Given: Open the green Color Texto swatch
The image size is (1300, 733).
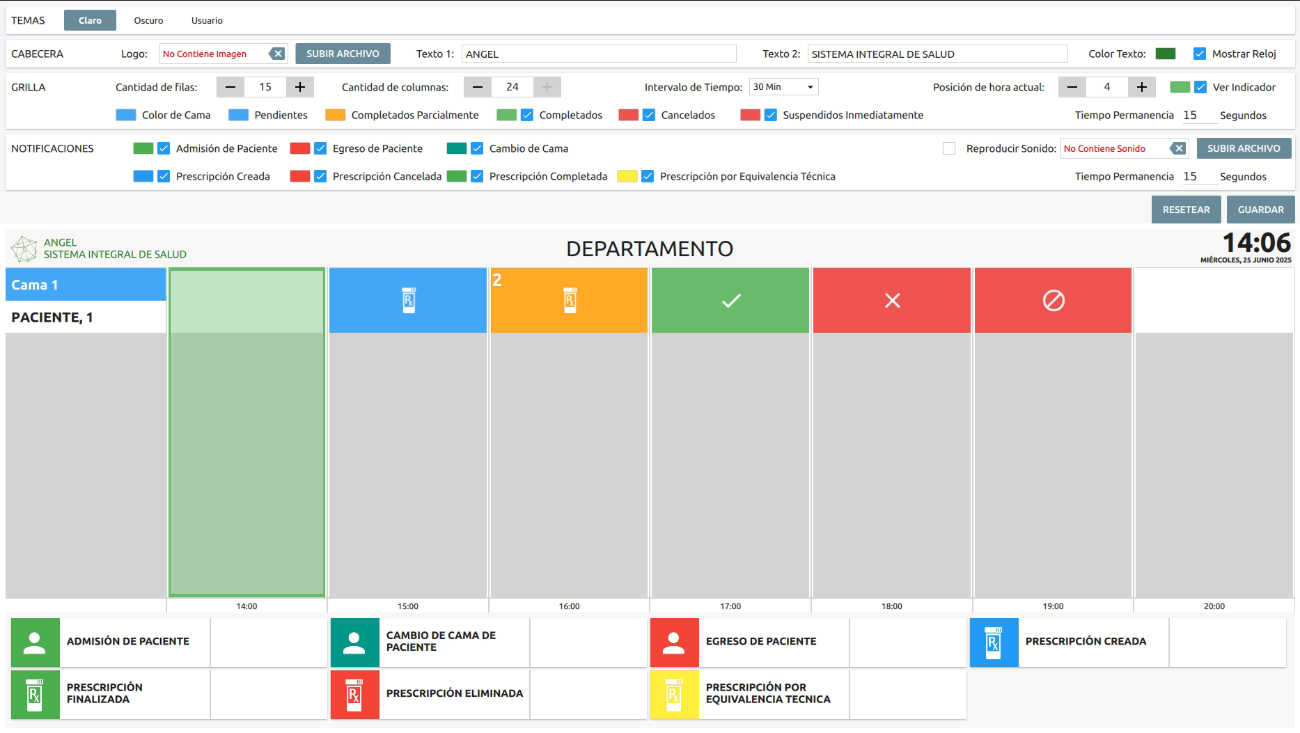Looking at the screenshot, I should pos(1166,53).
